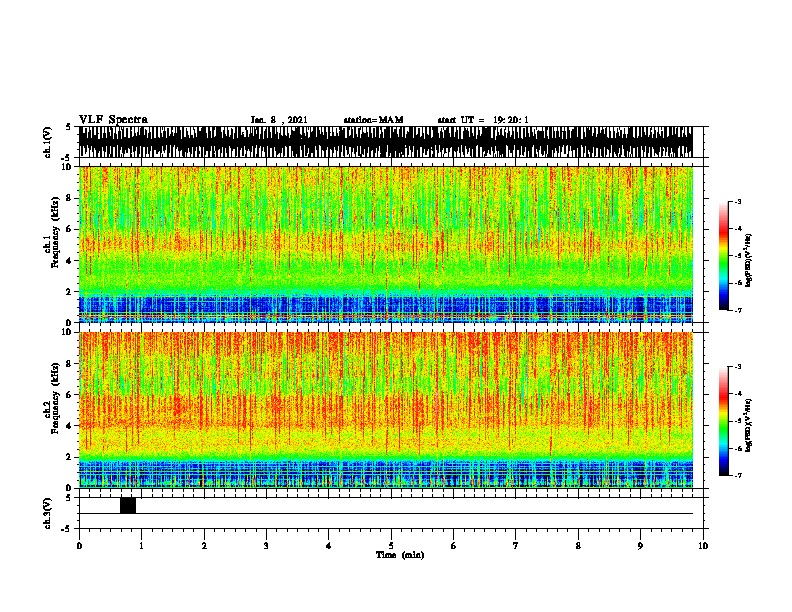
Task: Click time axis tick label "7"
Action: 516,546
